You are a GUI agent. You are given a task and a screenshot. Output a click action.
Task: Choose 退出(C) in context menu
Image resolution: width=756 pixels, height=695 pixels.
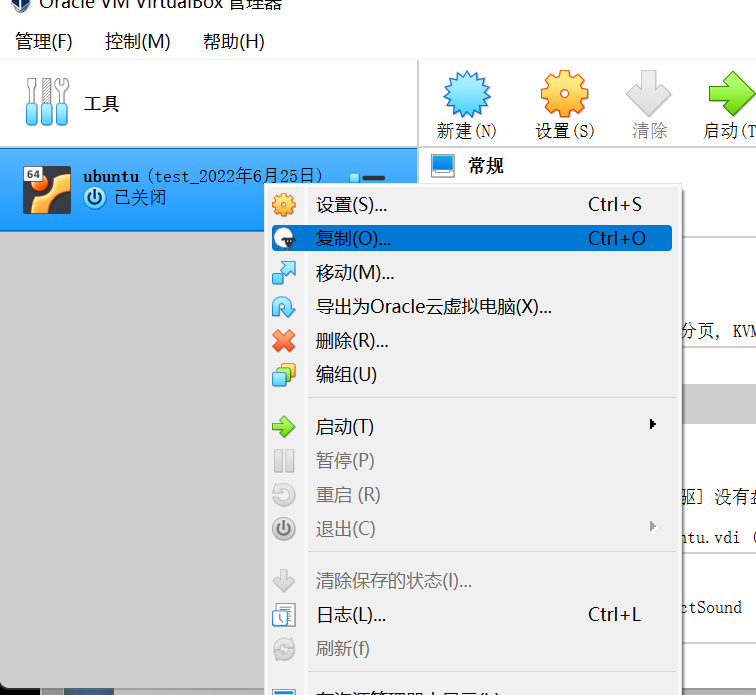coord(472,529)
